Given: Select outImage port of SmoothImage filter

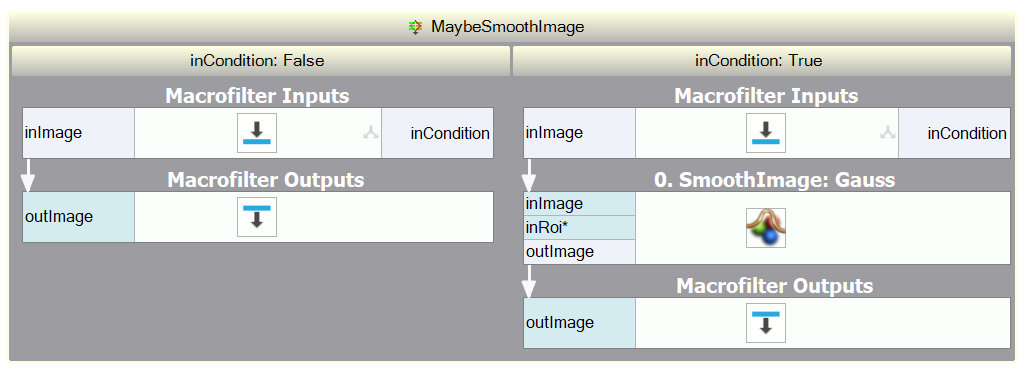Looking at the screenshot, I should point(579,252).
